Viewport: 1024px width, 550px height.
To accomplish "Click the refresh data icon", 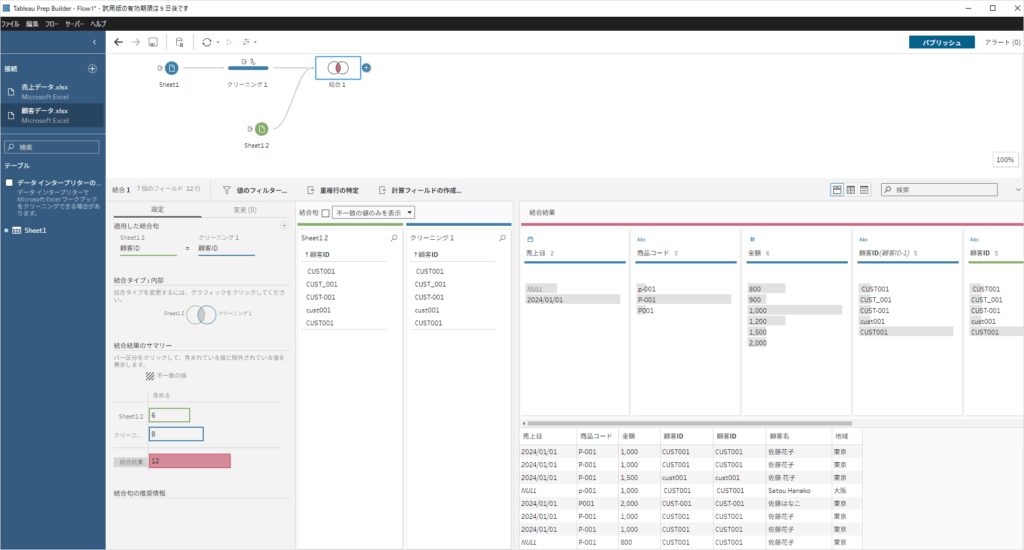I will click(206, 43).
